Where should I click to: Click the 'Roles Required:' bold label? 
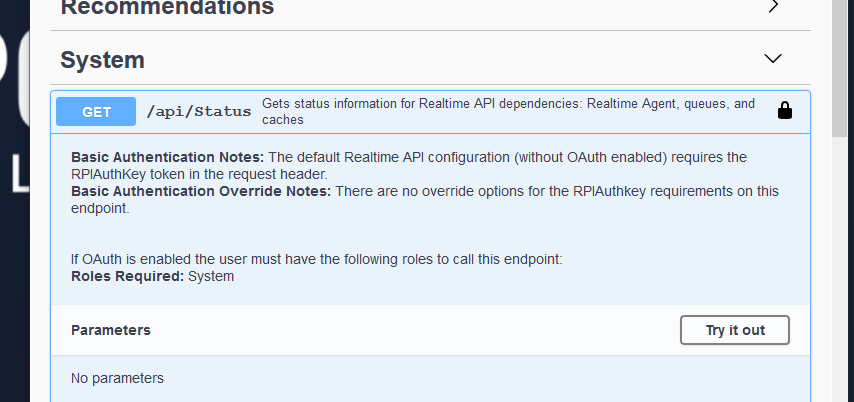[127, 276]
